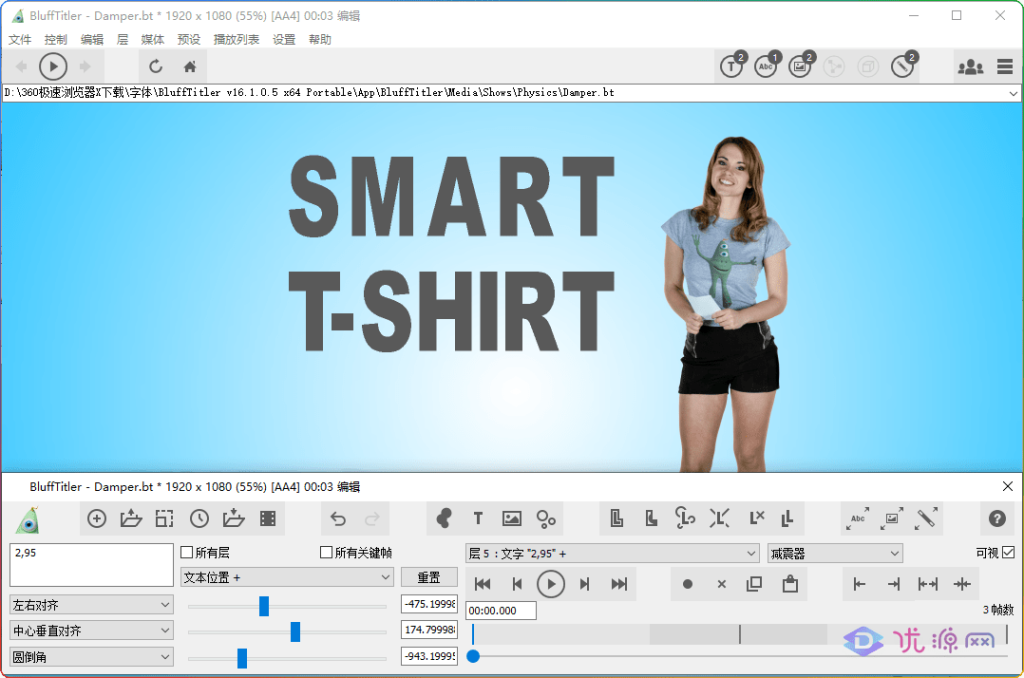Enable the 所有层 checkbox
The width and height of the screenshot is (1024, 678).
[x=187, y=553]
